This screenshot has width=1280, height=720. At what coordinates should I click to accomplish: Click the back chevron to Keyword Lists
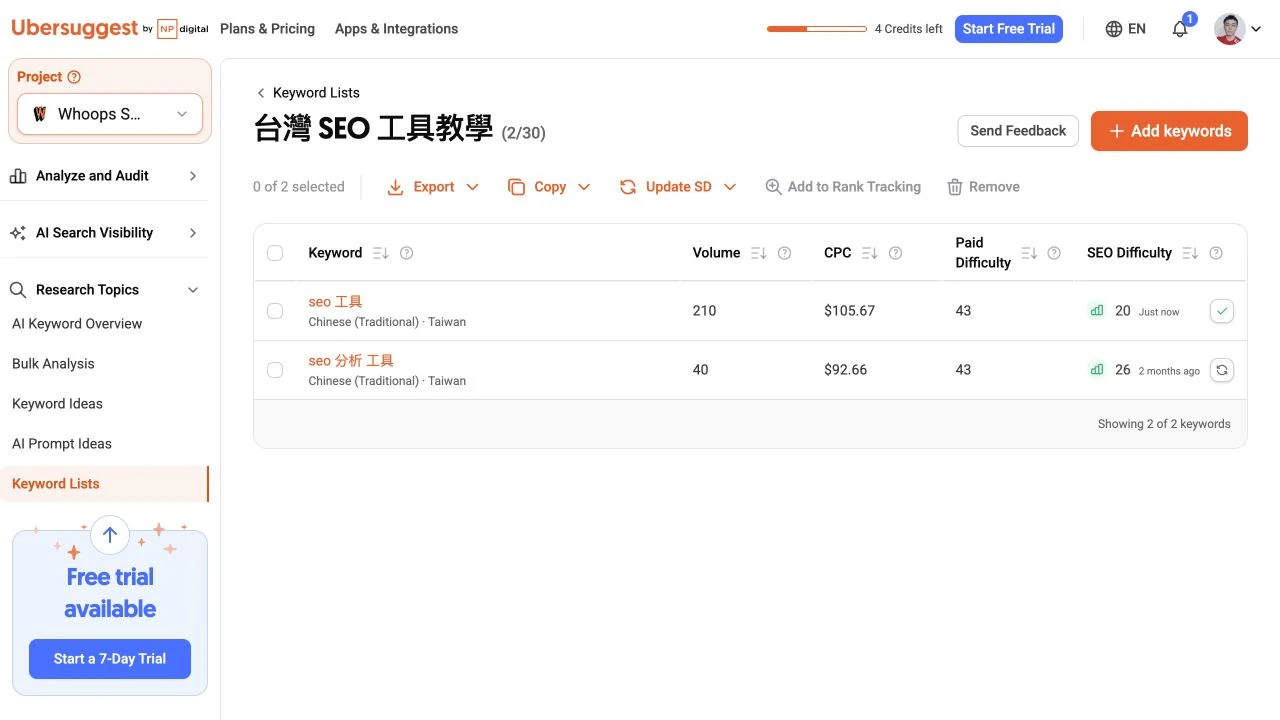[x=261, y=93]
